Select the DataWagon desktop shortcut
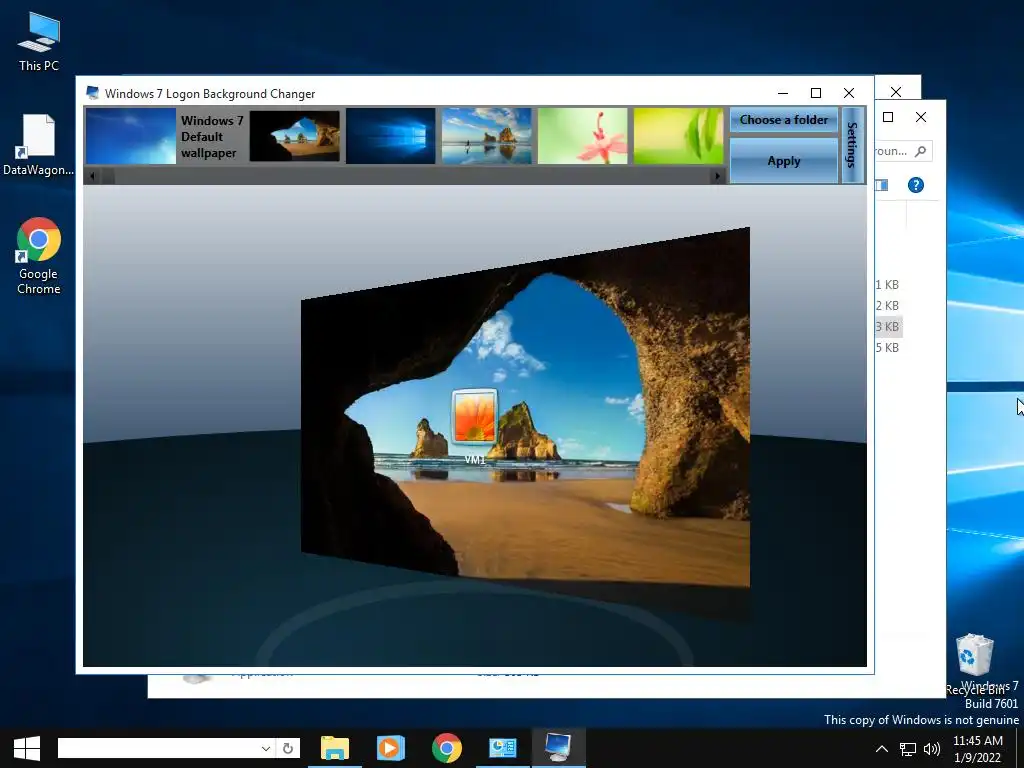Screen dimensions: 1024x768 click(x=39, y=145)
